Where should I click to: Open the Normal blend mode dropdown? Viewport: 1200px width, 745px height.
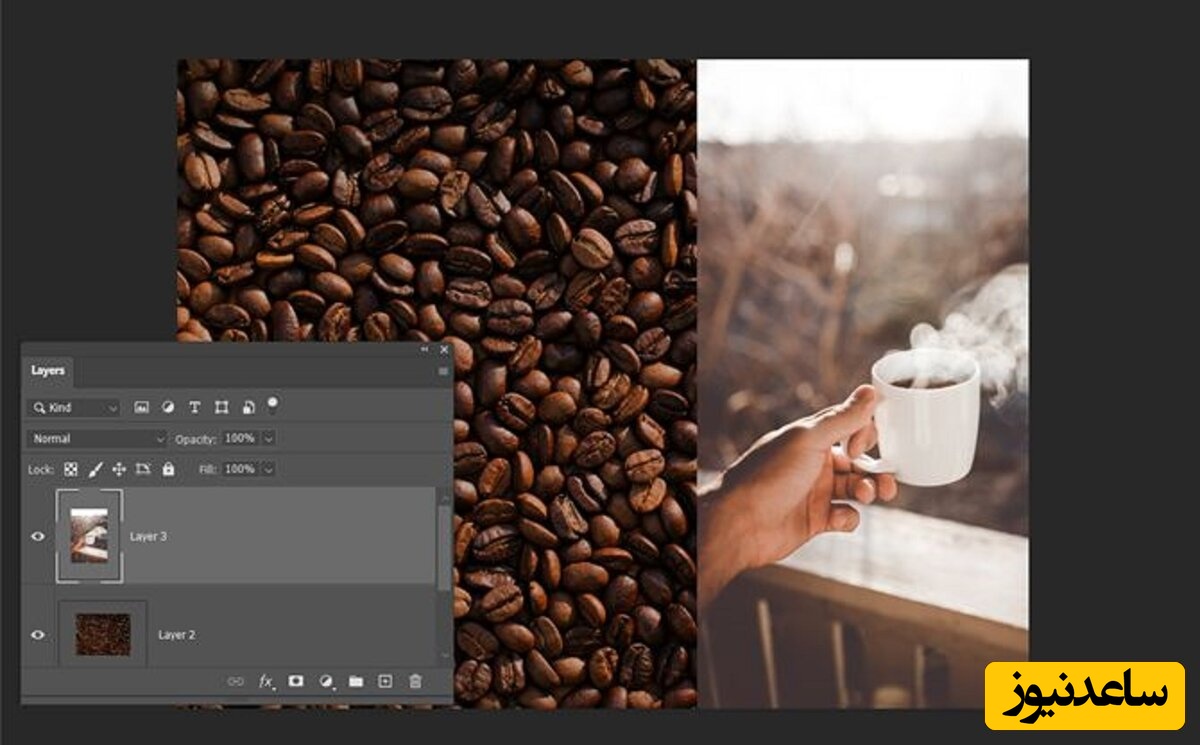pyautogui.click(x=97, y=438)
